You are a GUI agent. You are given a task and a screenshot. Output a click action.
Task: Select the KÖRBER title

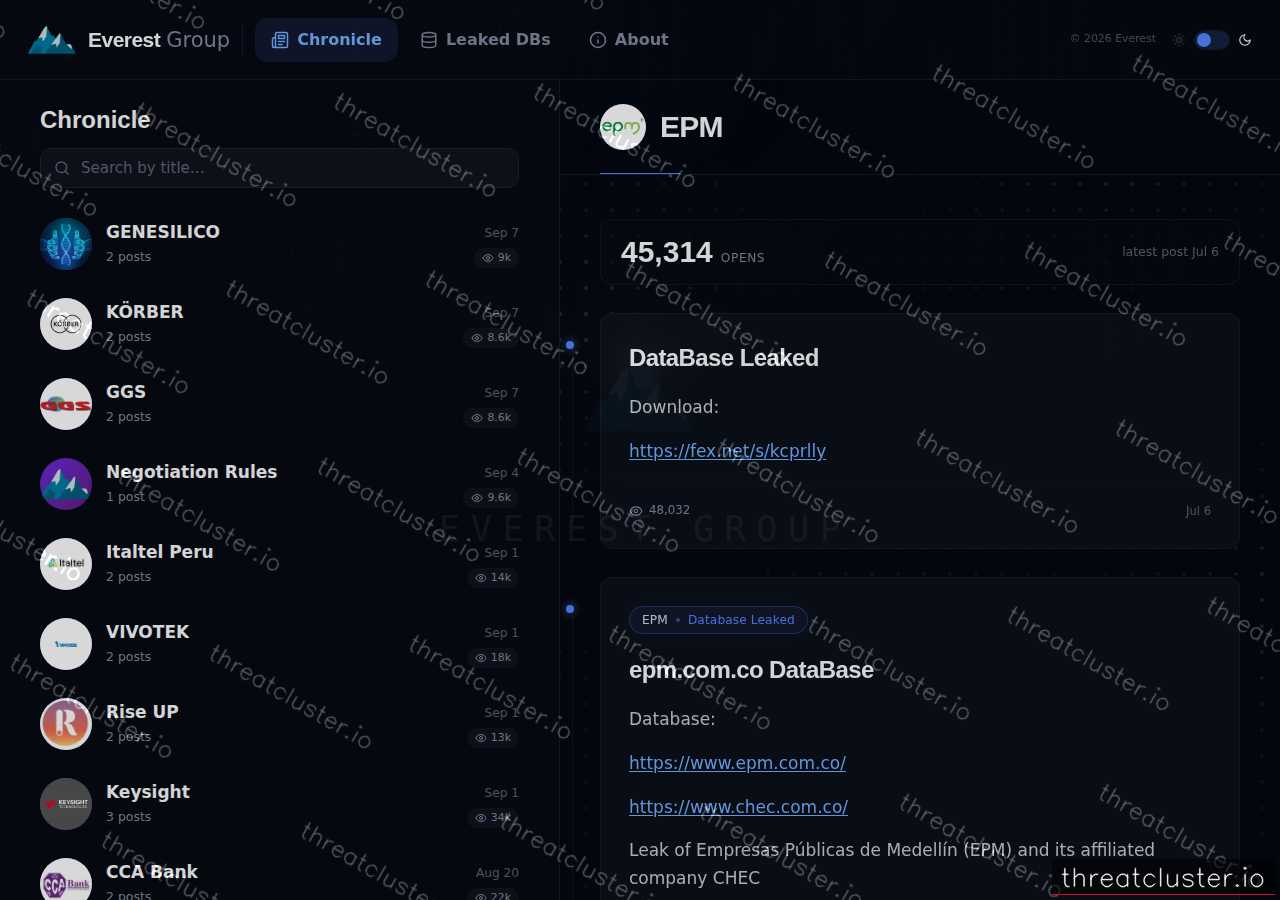[145, 312]
